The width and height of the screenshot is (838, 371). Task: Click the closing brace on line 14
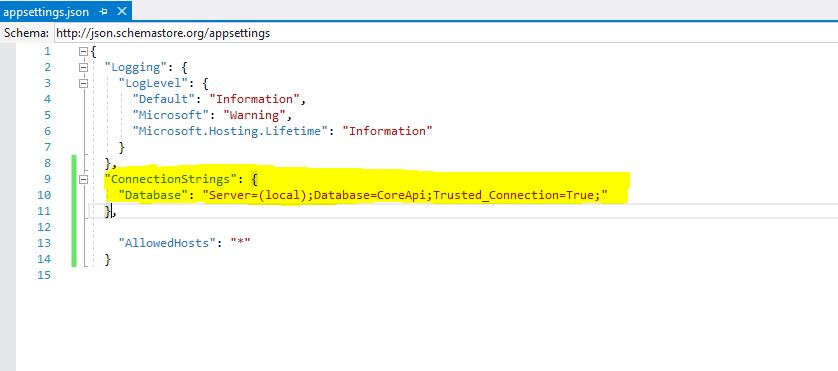tap(108, 259)
